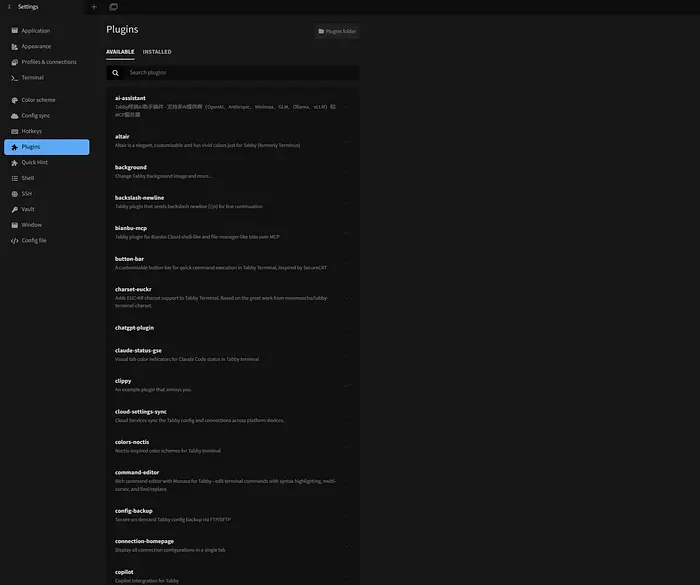This screenshot has height=585, width=700.
Task: Select the ai-assistant plugin name
Action: (x=130, y=98)
